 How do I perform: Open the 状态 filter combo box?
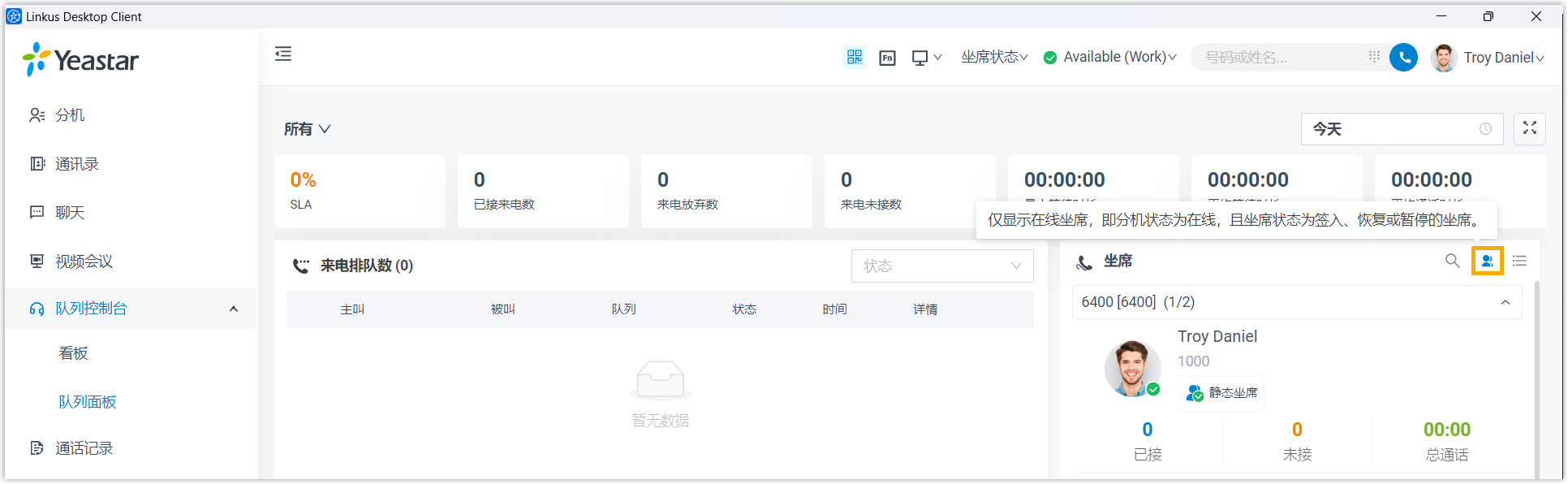pos(941,266)
